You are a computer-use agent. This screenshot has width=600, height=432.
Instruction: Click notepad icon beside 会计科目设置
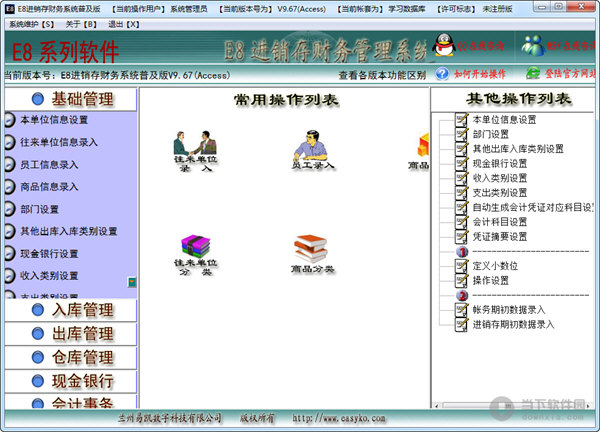pyautogui.click(x=461, y=222)
